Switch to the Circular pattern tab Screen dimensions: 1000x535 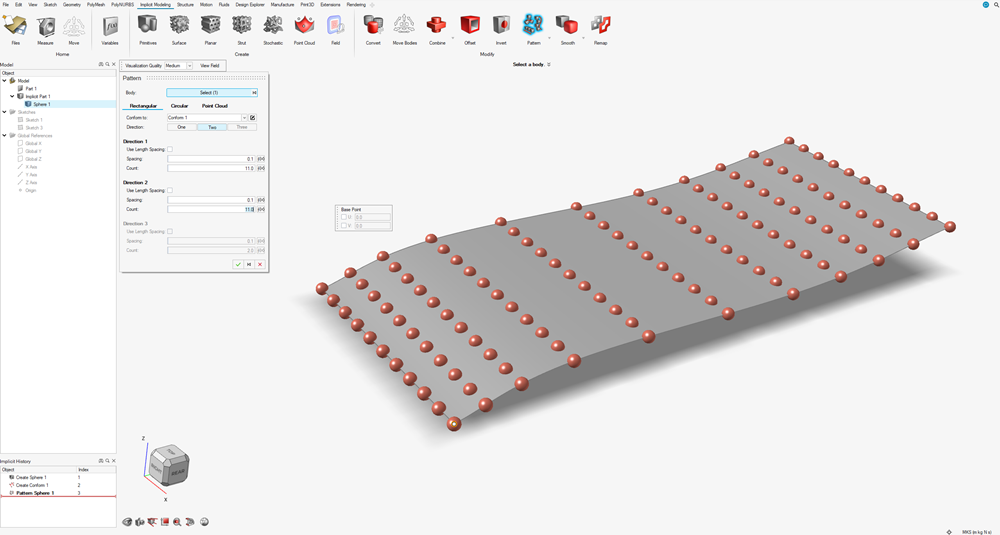tap(179, 105)
